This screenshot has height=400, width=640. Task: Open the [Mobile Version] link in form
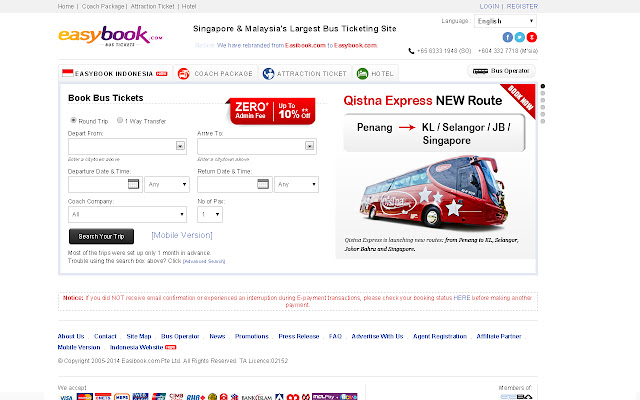pos(182,236)
